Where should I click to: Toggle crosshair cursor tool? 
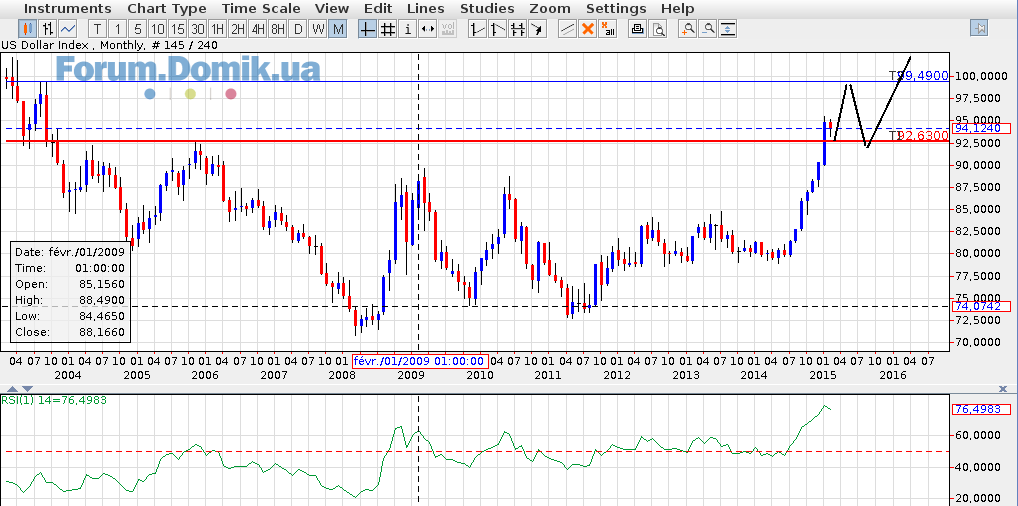click(x=367, y=29)
